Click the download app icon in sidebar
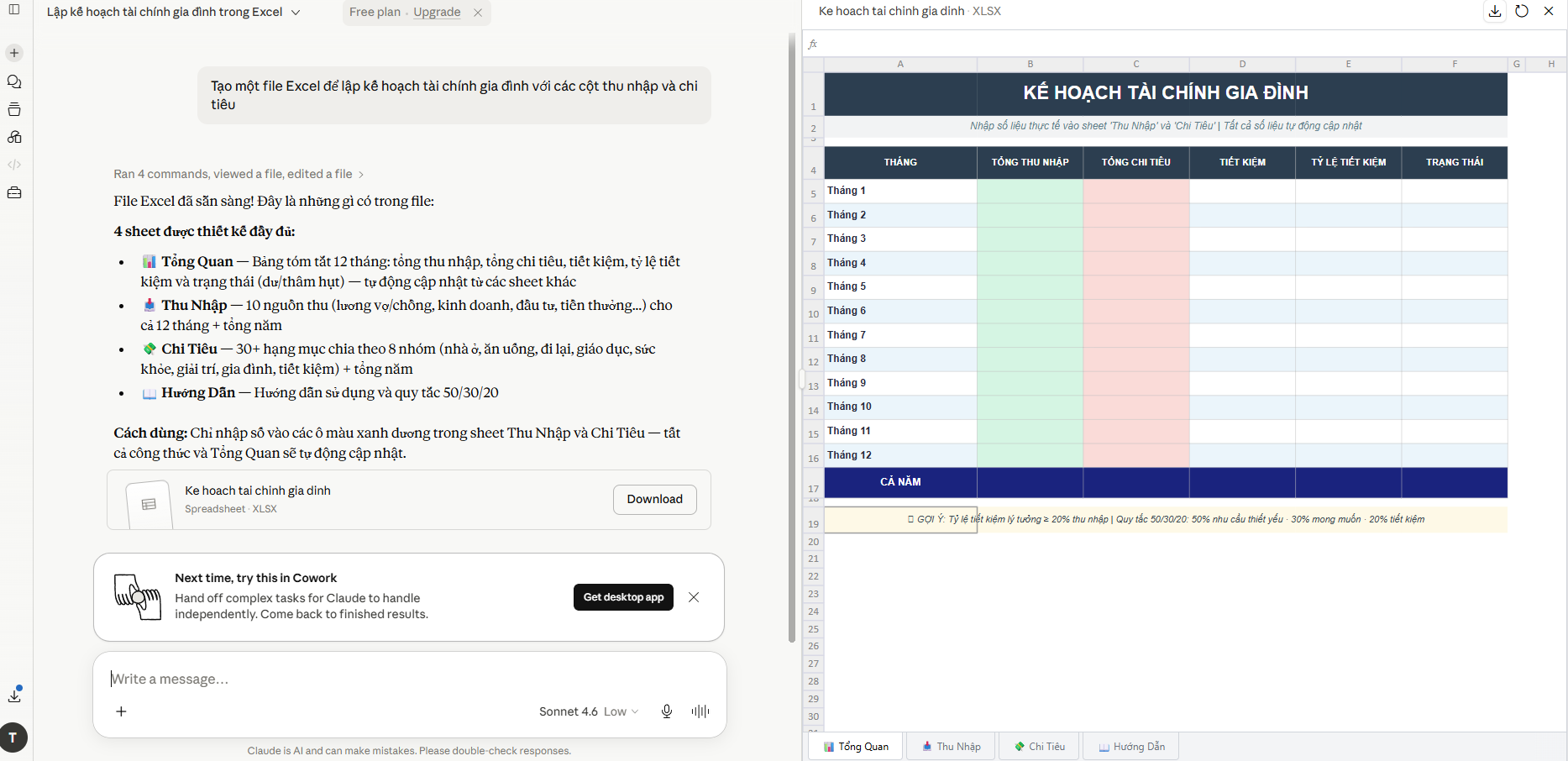The width and height of the screenshot is (1568, 761). point(14,695)
